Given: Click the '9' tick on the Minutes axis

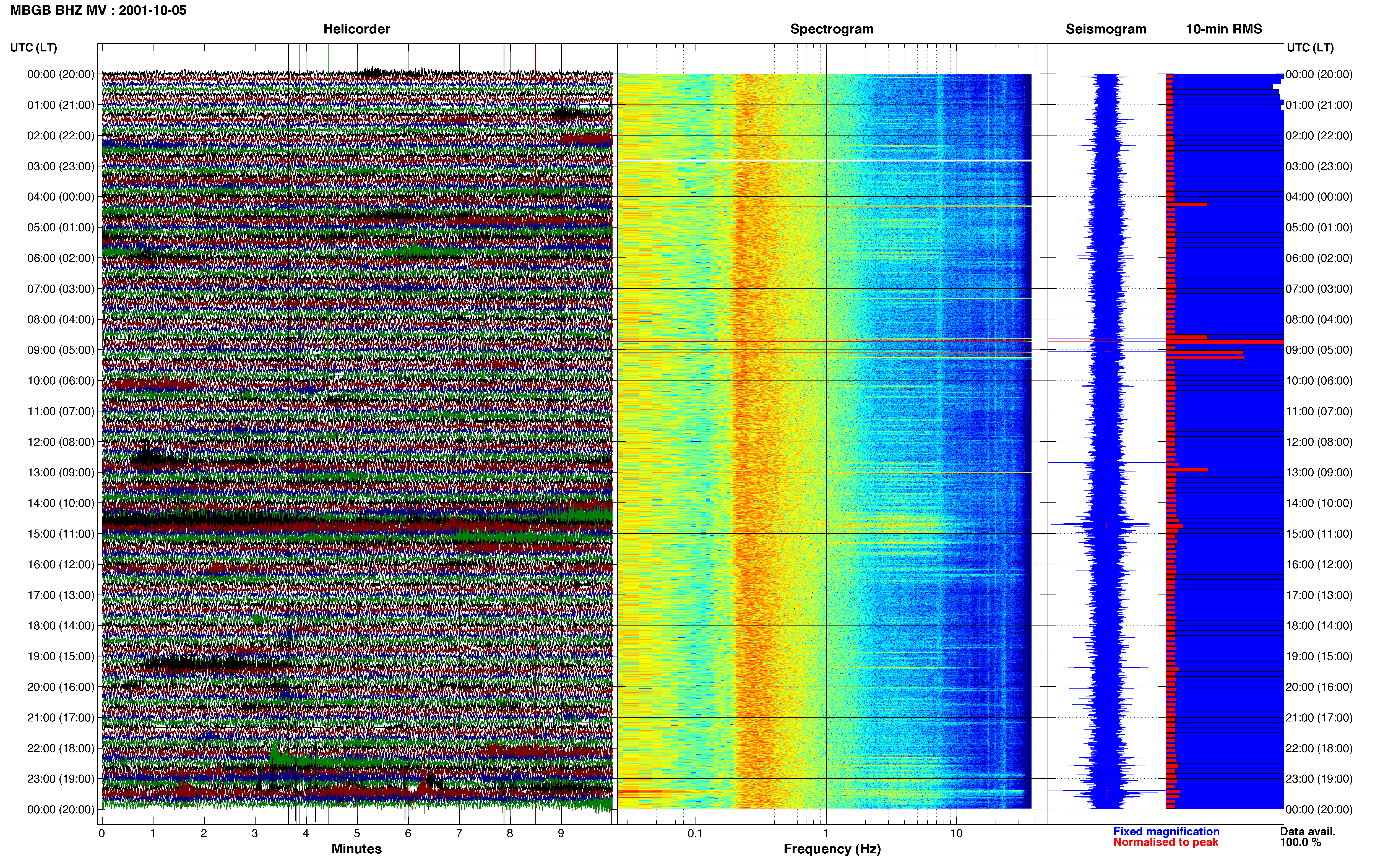Looking at the screenshot, I should pyautogui.click(x=561, y=833).
